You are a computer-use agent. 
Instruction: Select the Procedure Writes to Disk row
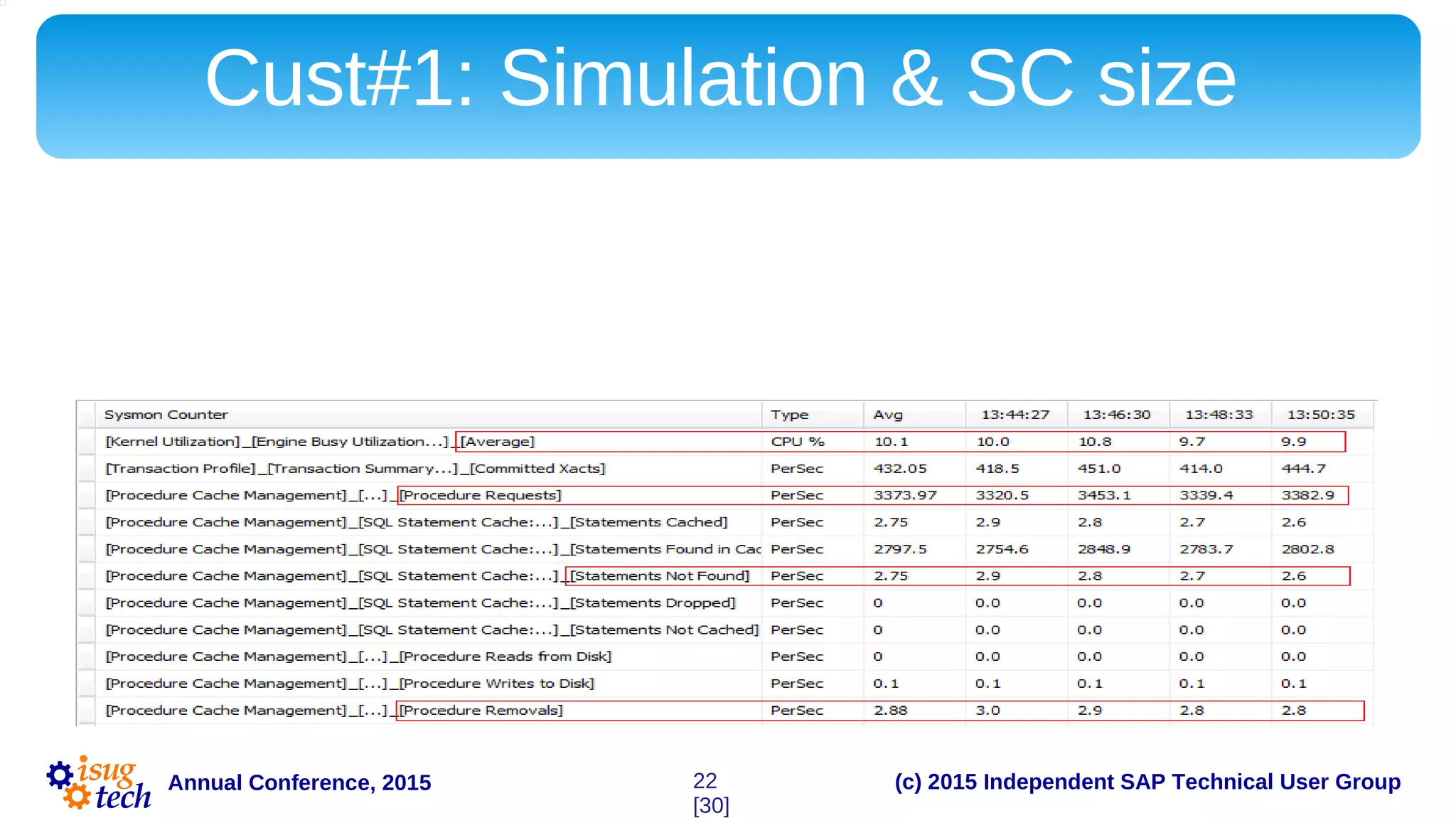click(725, 684)
